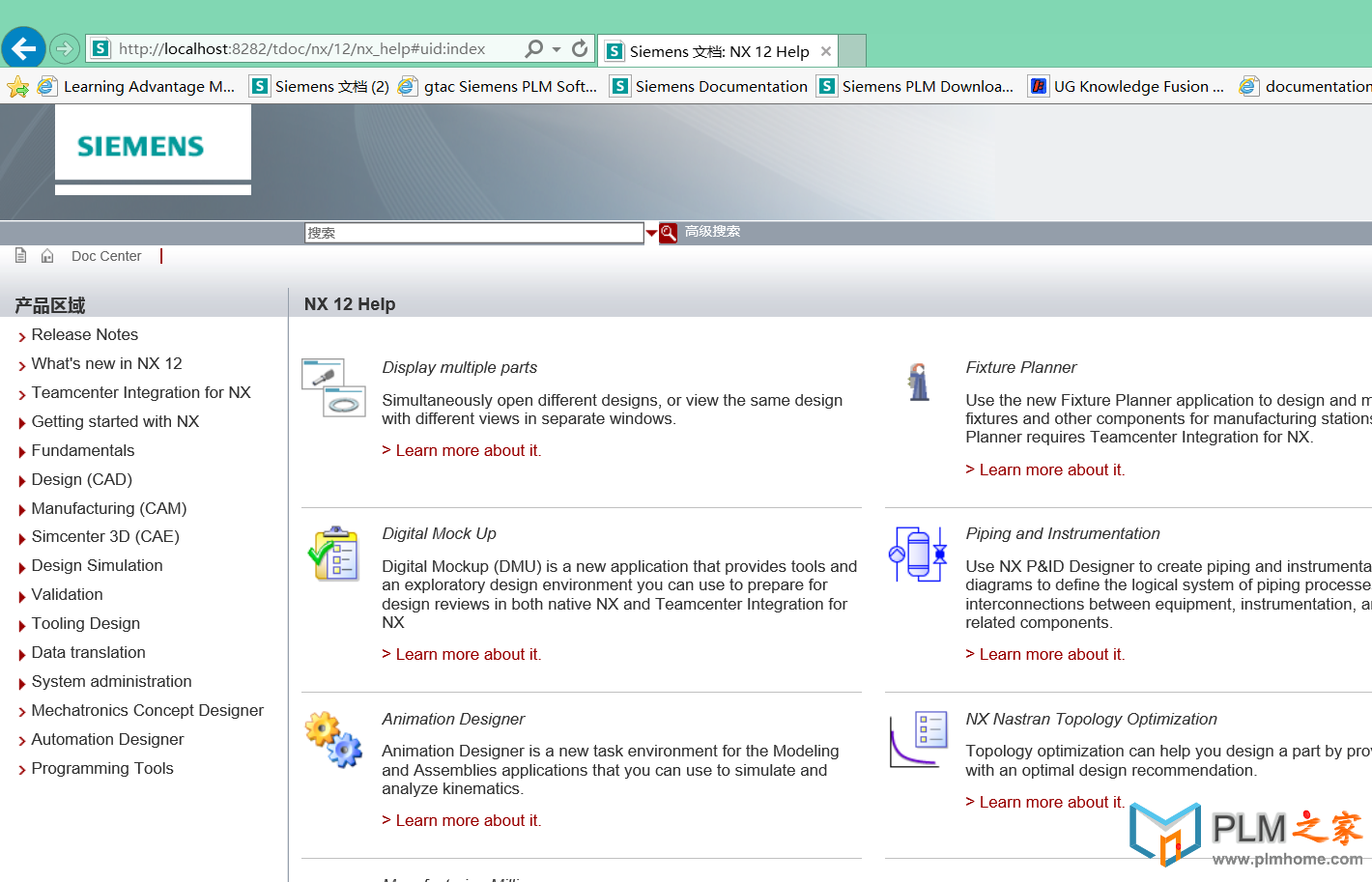1372x882 pixels.
Task: Click the refresh icon in address bar
Action: pyautogui.click(x=580, y=48)
